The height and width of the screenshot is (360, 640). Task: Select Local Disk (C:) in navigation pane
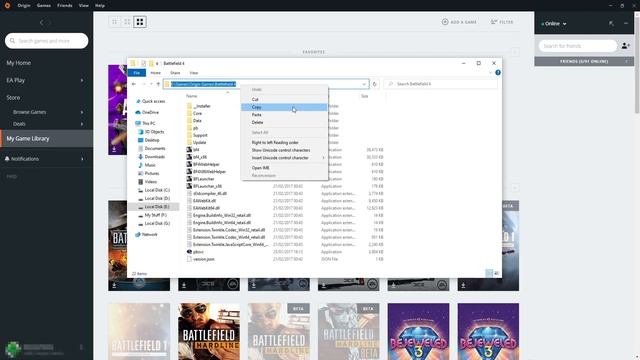157,190
